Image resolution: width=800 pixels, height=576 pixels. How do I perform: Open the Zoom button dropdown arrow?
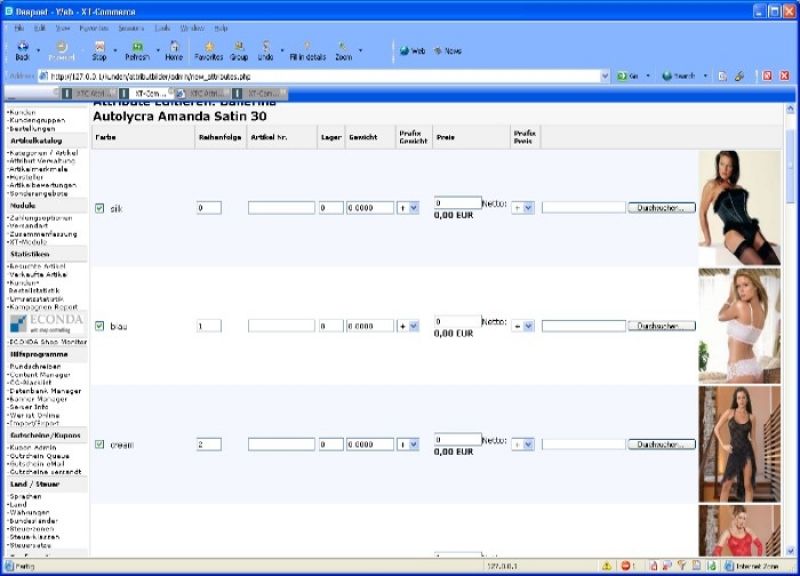(x=361, y=51)
